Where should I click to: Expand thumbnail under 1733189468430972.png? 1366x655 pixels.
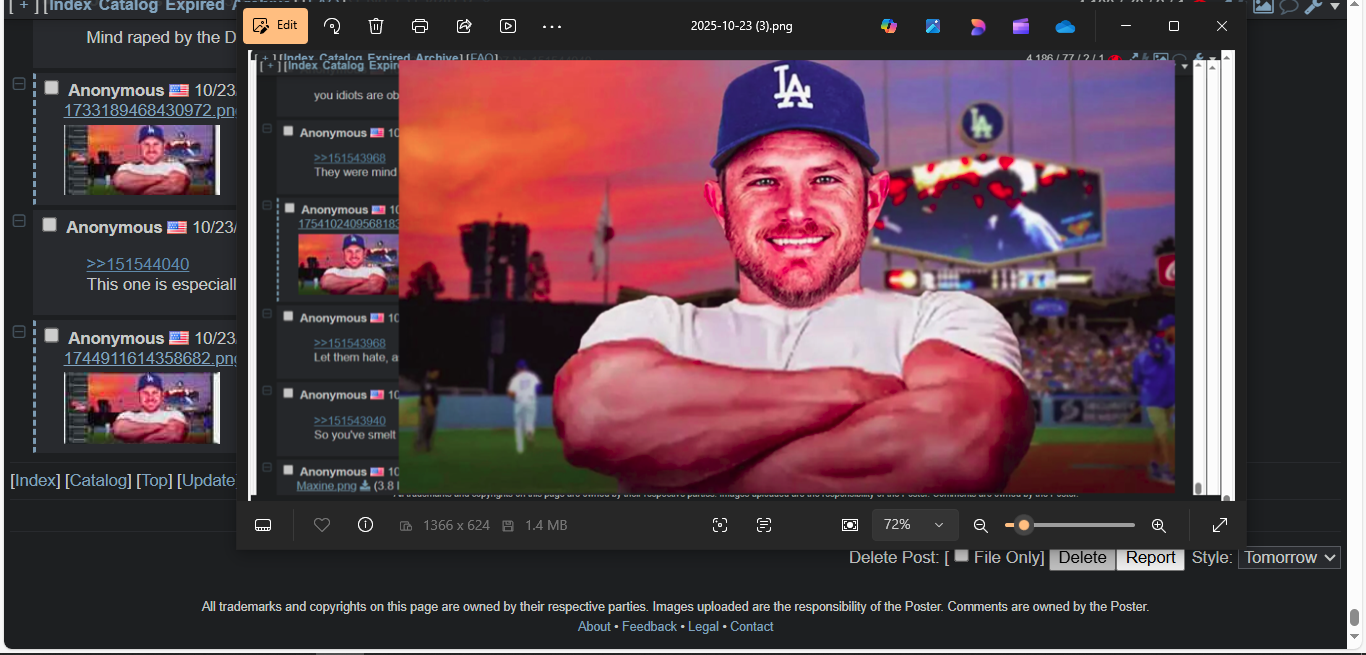141,160
